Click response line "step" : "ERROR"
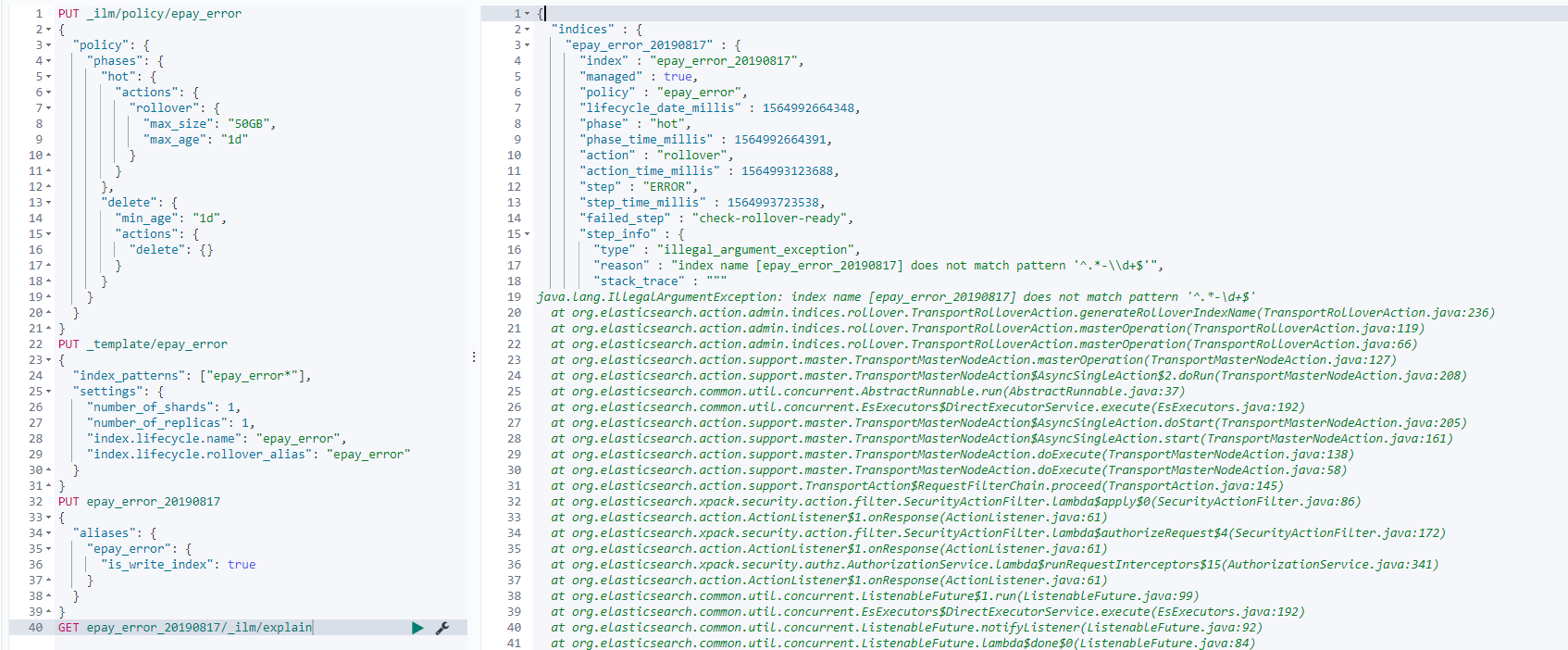This screenshot has height=650, width=1568. click(639, 187)
